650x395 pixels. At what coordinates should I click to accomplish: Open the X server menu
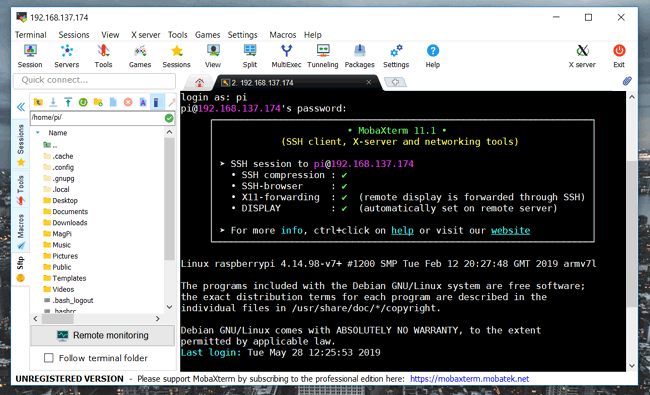[146, 35]
